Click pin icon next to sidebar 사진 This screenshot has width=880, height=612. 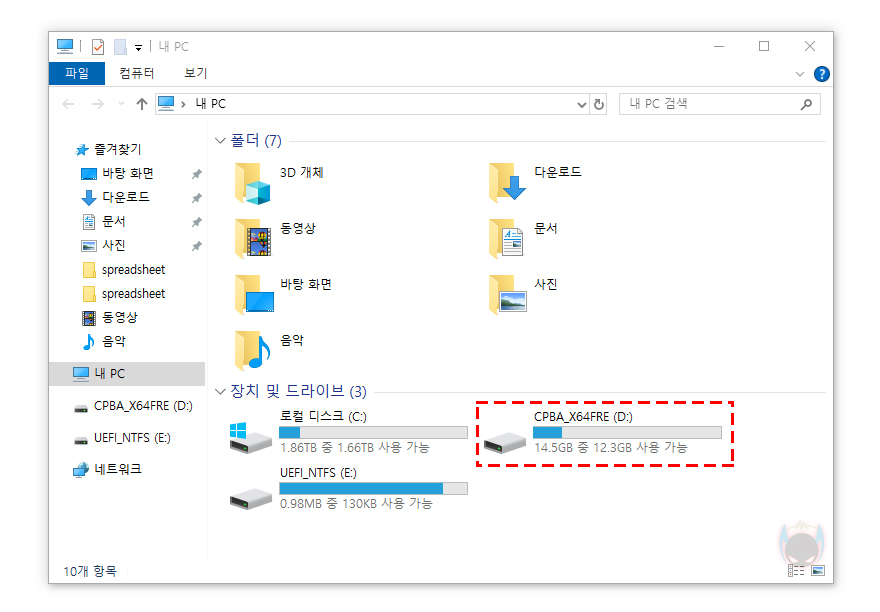click(x=196, y=246)
